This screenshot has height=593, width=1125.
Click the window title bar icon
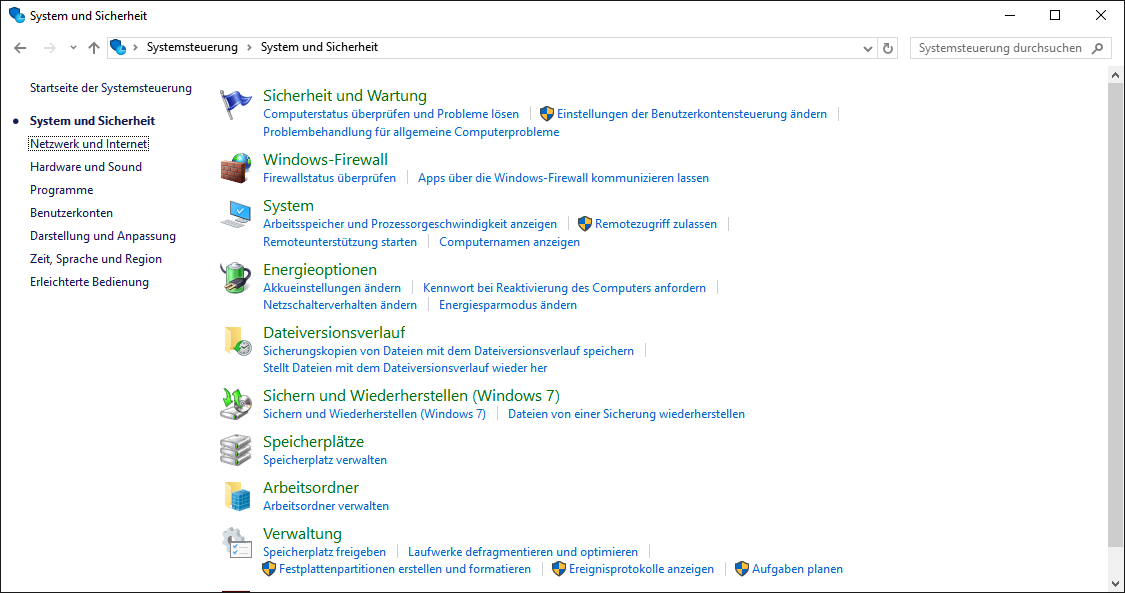tap(17, 15)
